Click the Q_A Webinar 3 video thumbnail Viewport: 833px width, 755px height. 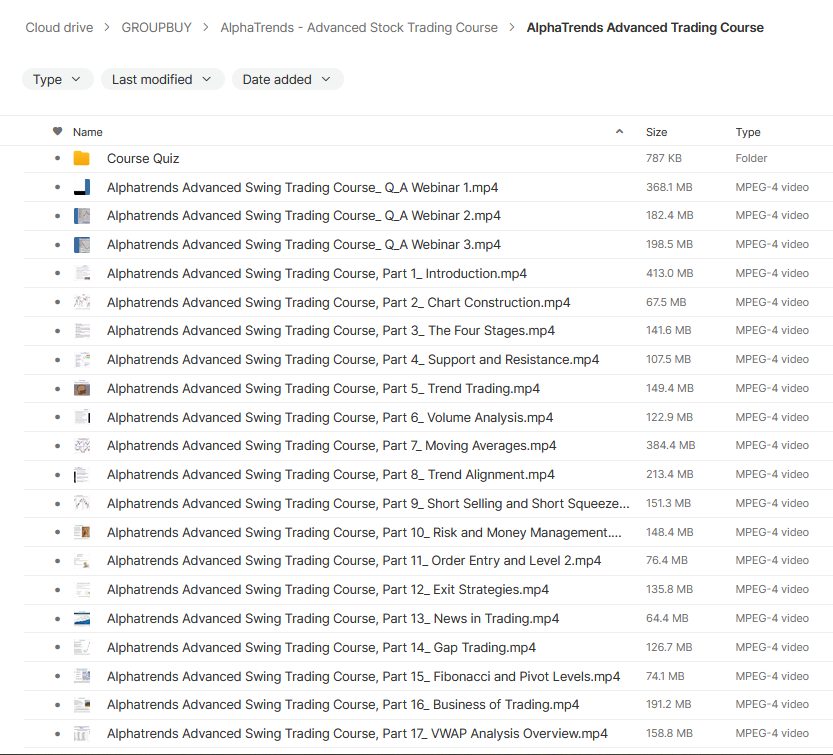81,244
